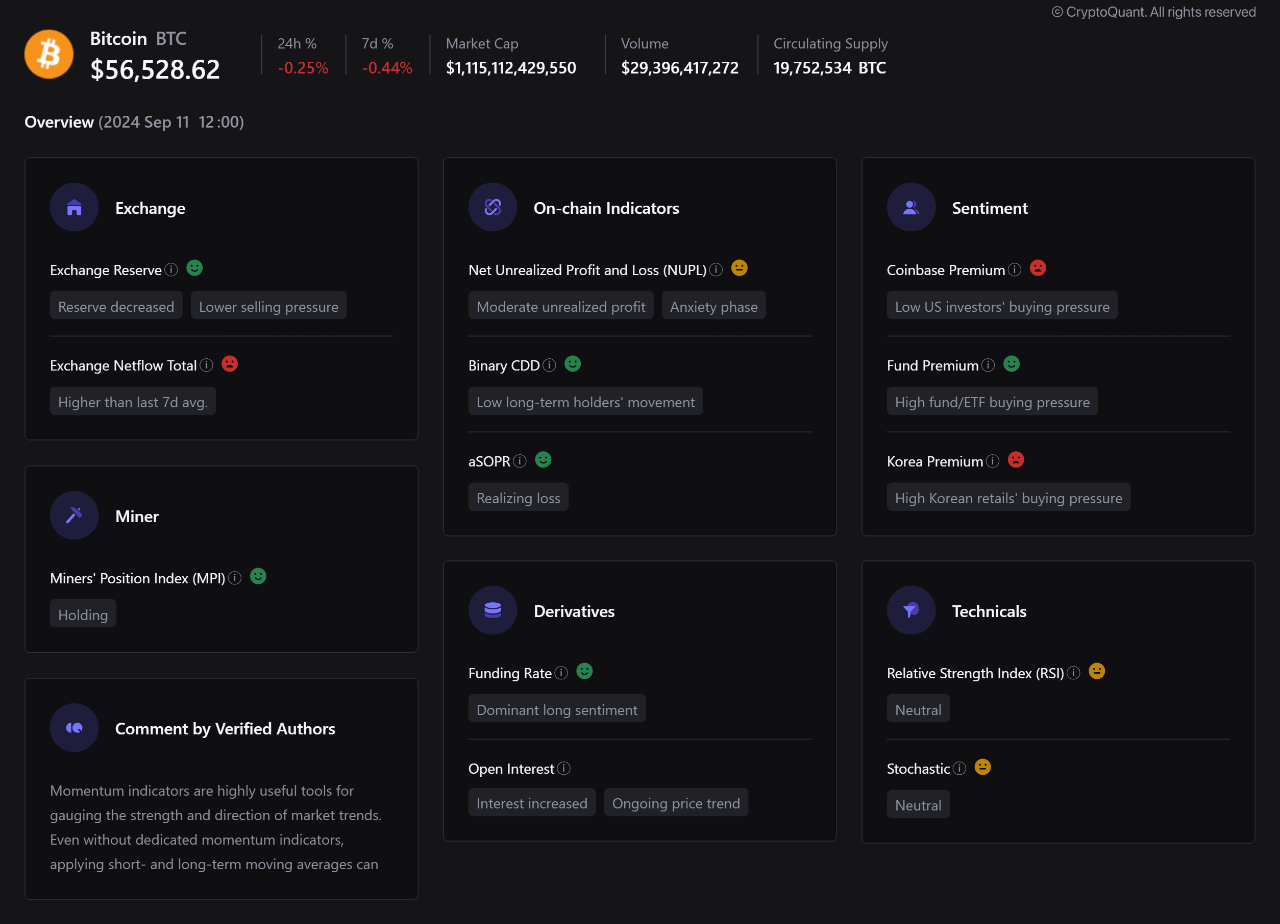Click the Ongoing price trend tag
Screen dimensions: 1280x924
tap(676, 803)
